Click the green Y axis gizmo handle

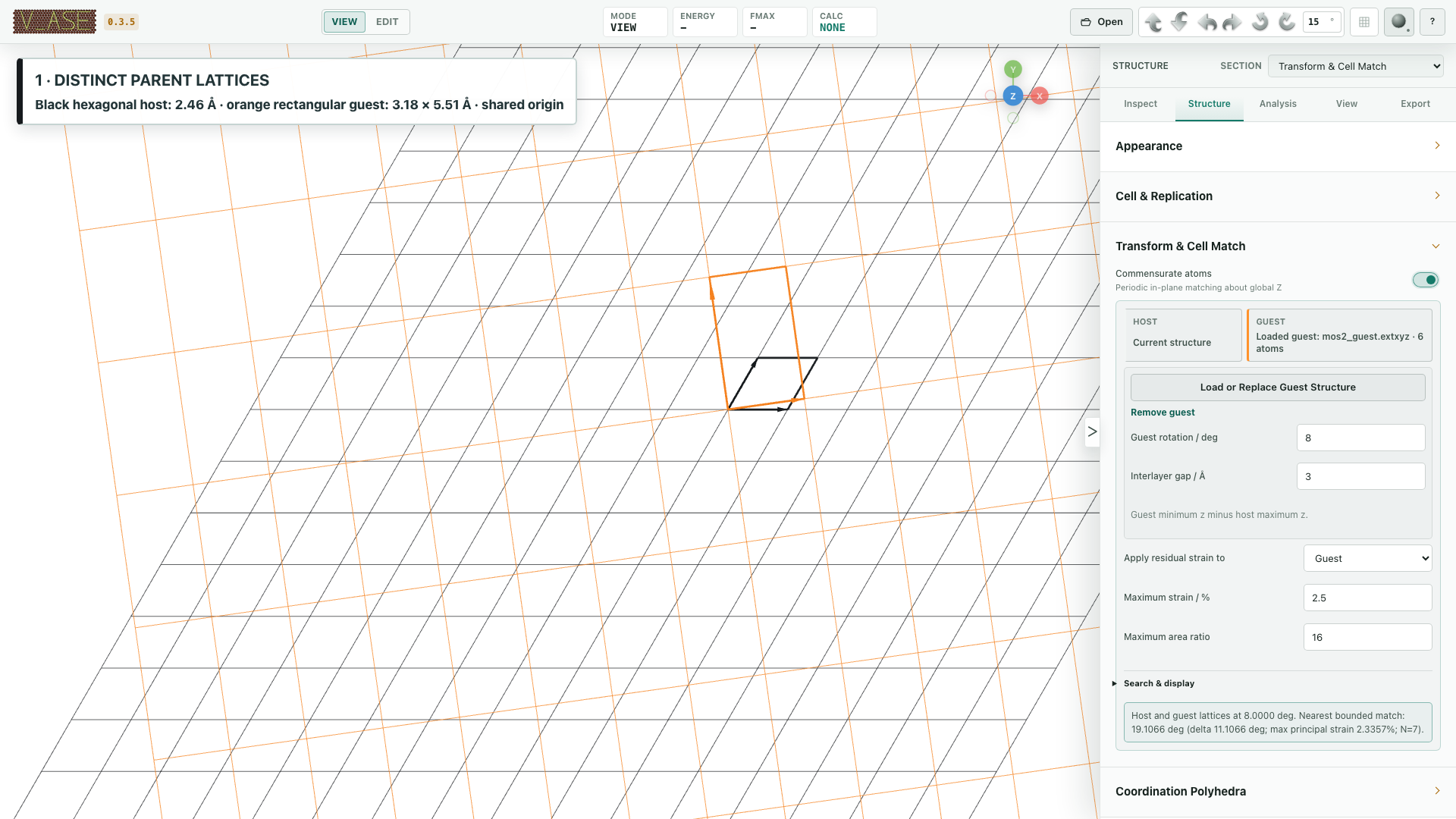click(1013, 69)
